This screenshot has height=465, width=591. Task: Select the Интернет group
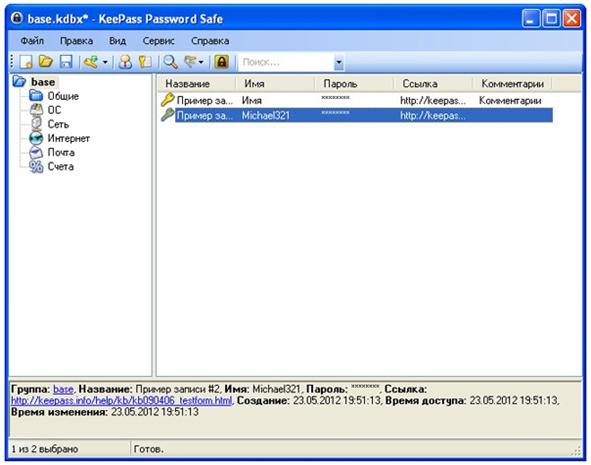pyautogui.click(x=69, y=138)
